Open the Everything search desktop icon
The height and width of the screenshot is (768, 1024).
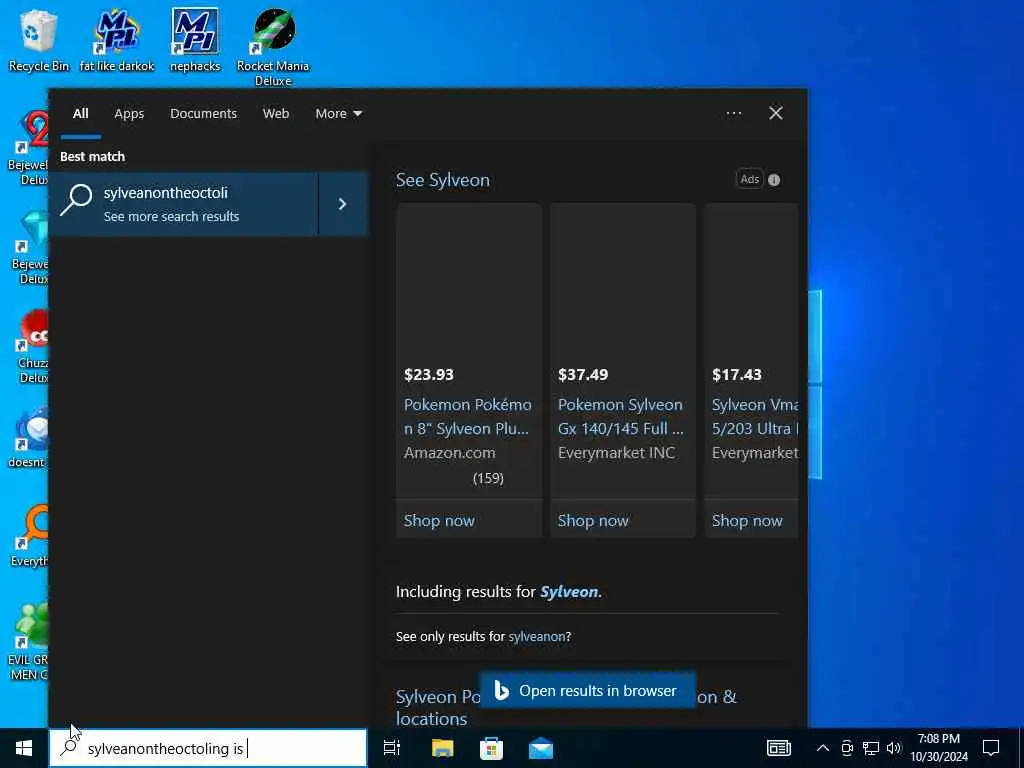(31, 536)
